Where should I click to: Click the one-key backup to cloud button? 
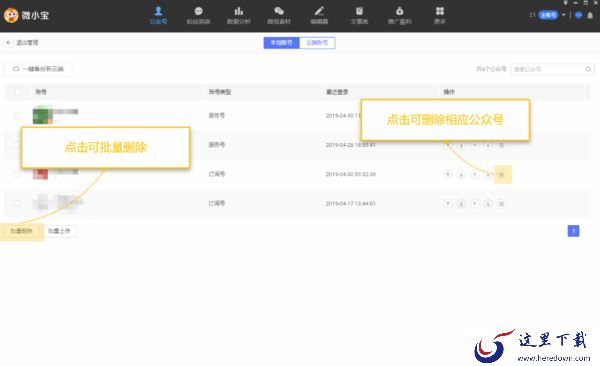click(38, 69)
